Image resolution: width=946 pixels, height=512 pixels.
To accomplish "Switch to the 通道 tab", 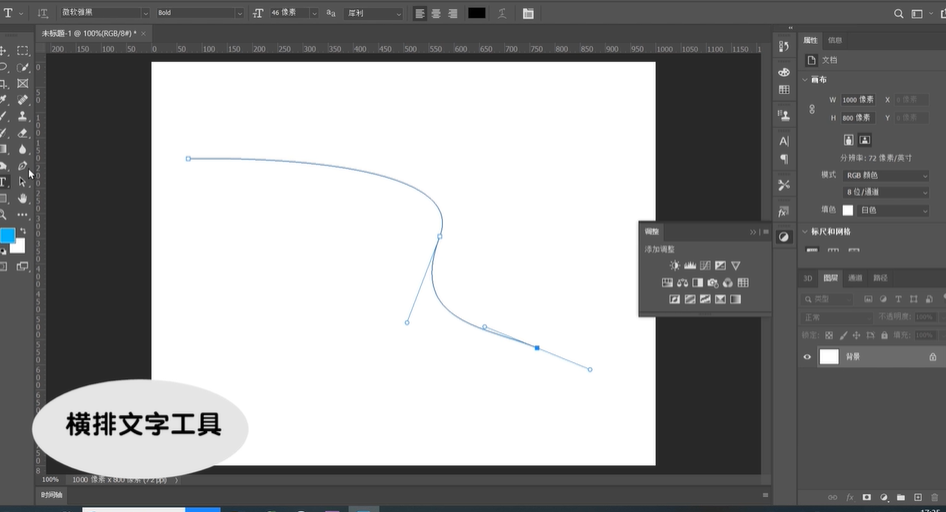I will click(855, 278).
